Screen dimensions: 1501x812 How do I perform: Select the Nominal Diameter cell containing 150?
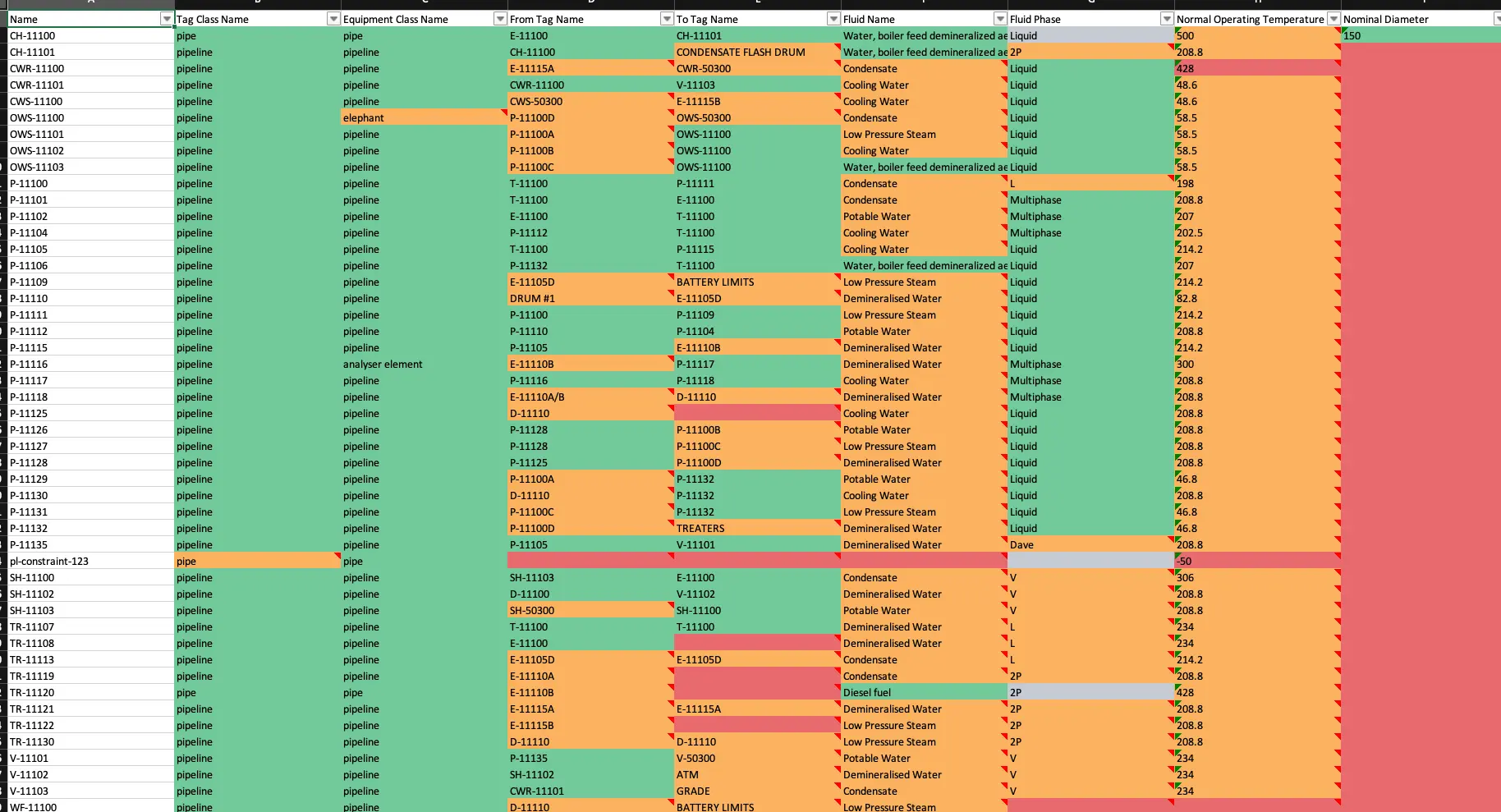point(1421,36)
